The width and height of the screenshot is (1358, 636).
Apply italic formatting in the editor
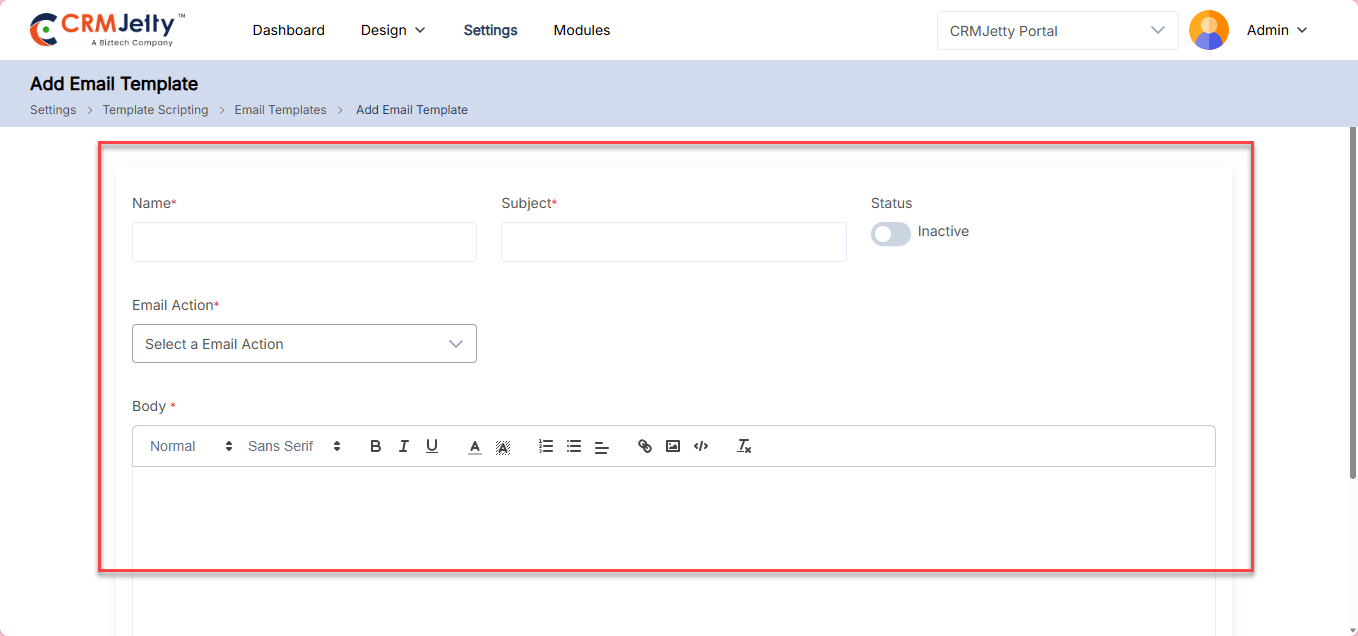[403, 446]
